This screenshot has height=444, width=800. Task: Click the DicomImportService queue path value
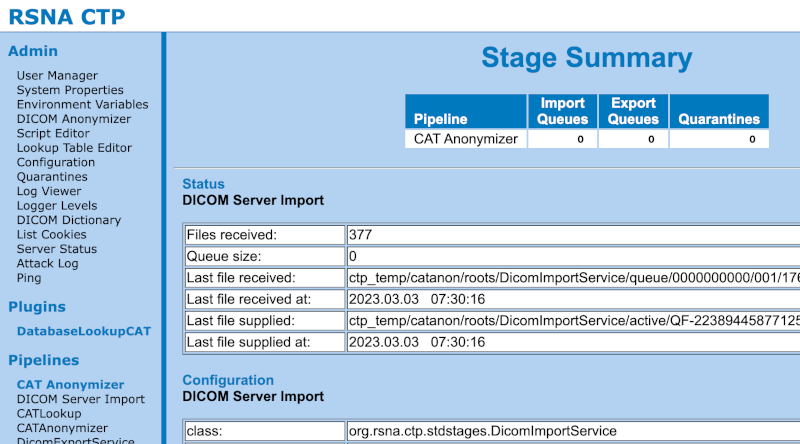(x=574, y=278)
